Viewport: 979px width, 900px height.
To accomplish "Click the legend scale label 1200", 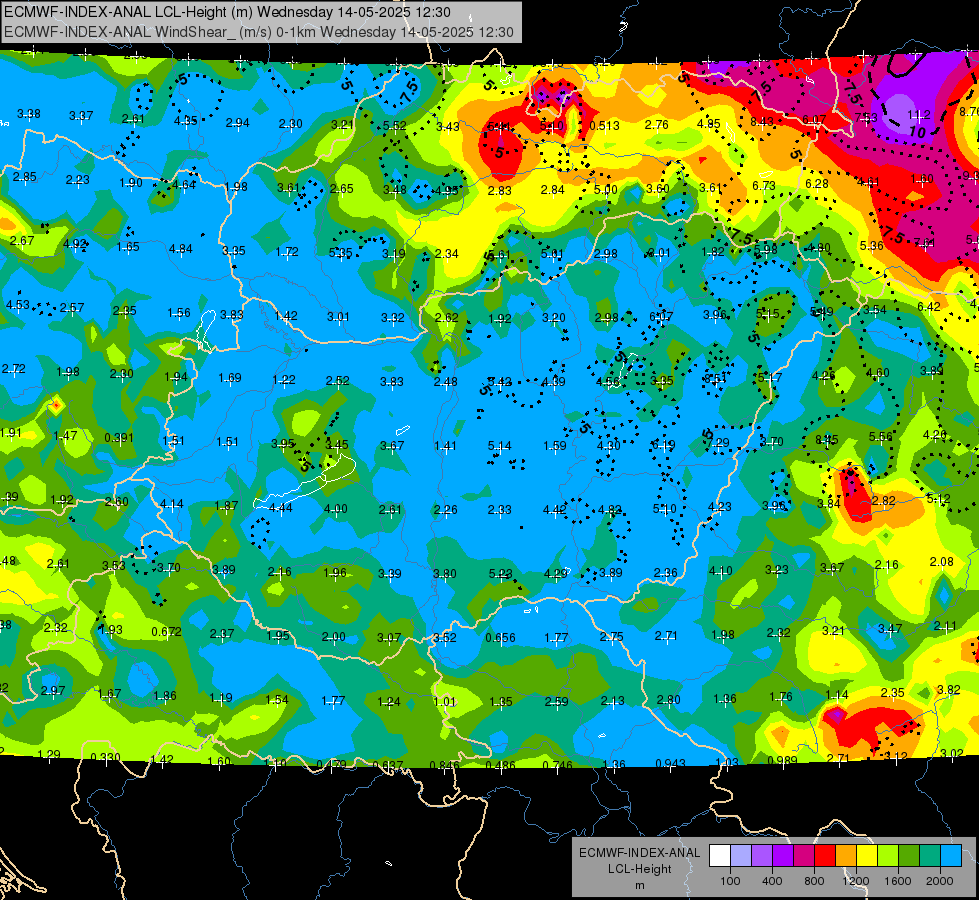I will coord(856,881).
